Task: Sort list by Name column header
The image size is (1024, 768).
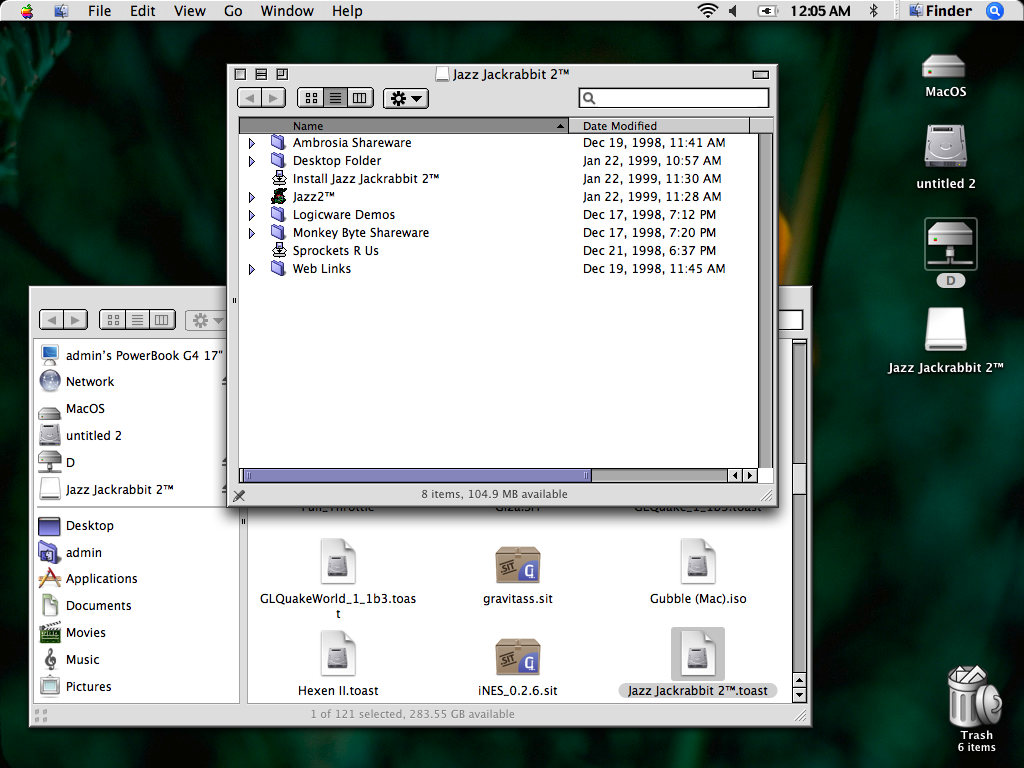Action: 404,125
